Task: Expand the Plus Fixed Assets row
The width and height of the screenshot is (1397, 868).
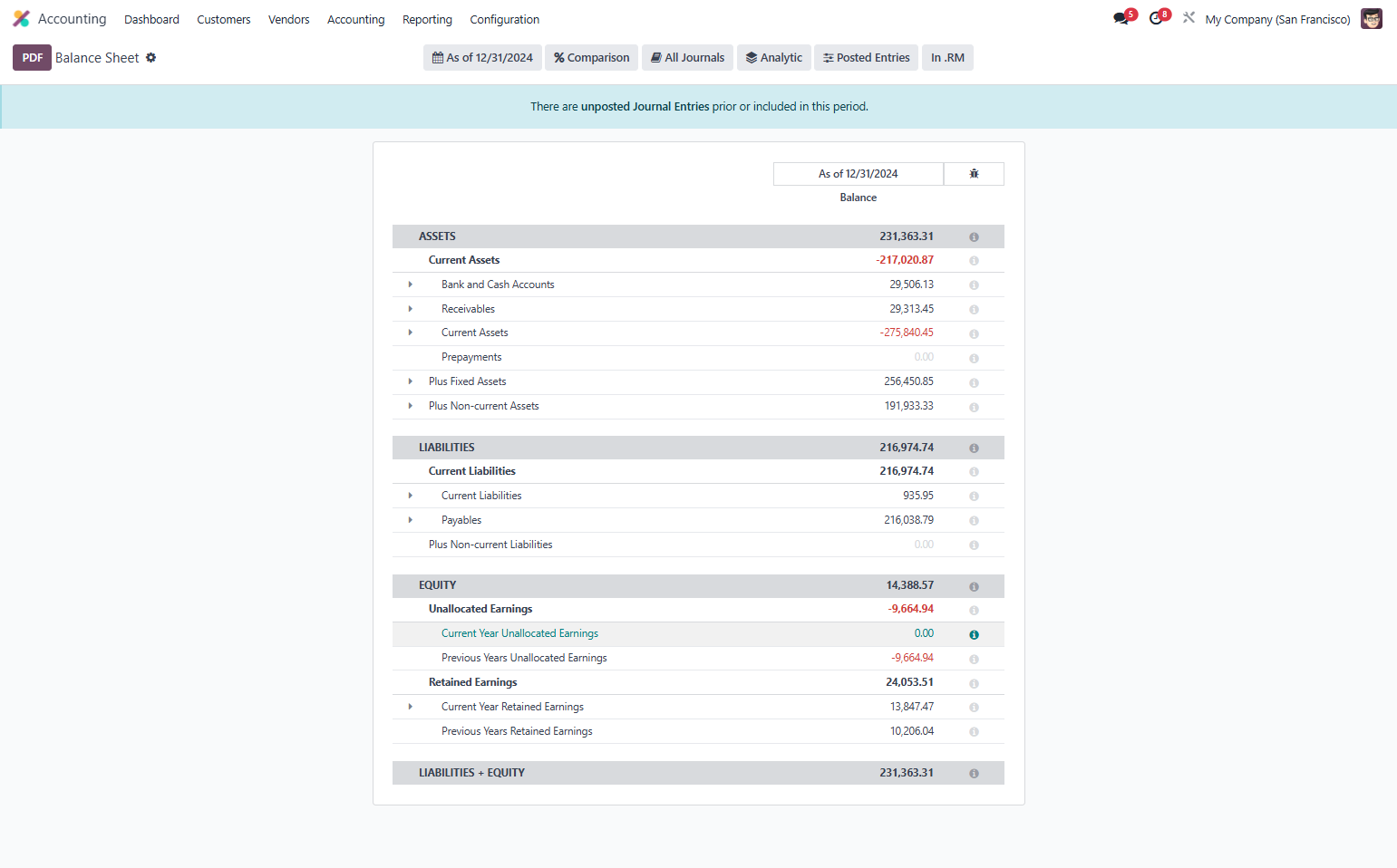Action: (x=411, y=381)
